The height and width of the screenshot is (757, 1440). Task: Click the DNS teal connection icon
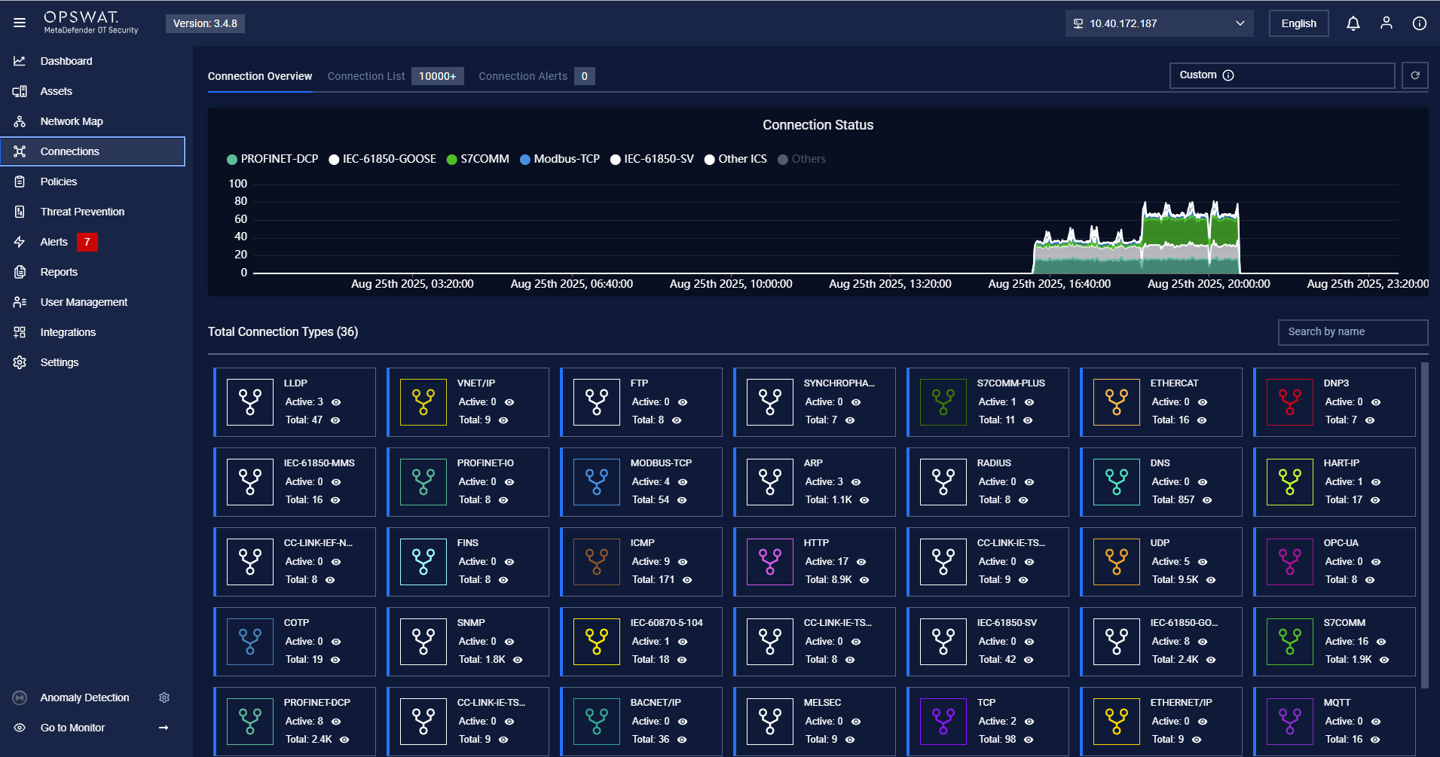click(1116, 482)
